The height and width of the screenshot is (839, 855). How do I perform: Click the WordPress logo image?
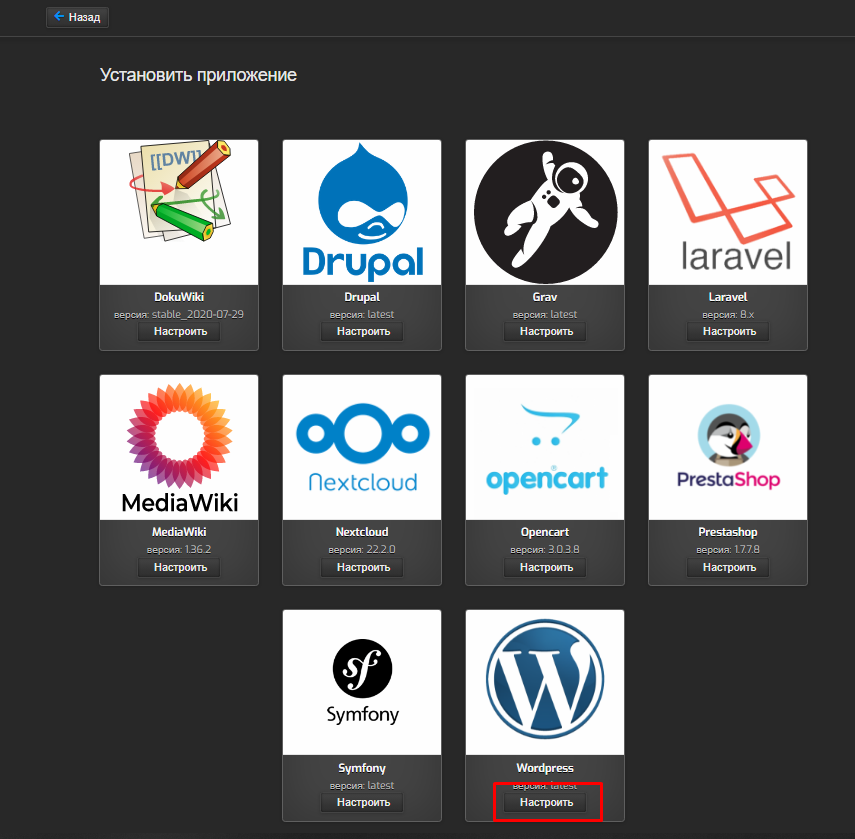pyautogui.click(x=545, y=683)
